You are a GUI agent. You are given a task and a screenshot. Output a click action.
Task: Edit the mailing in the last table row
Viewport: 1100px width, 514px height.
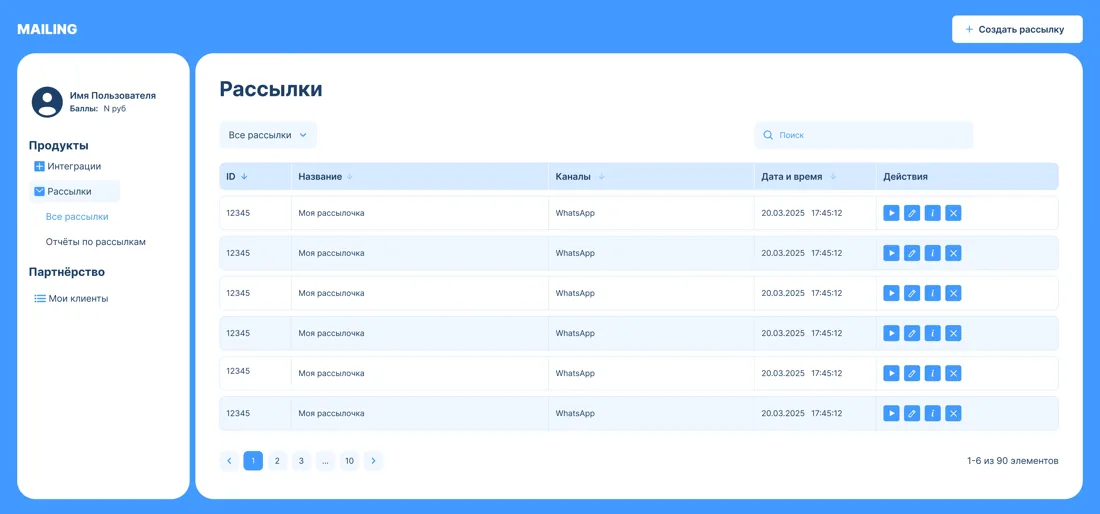(911, 413)
